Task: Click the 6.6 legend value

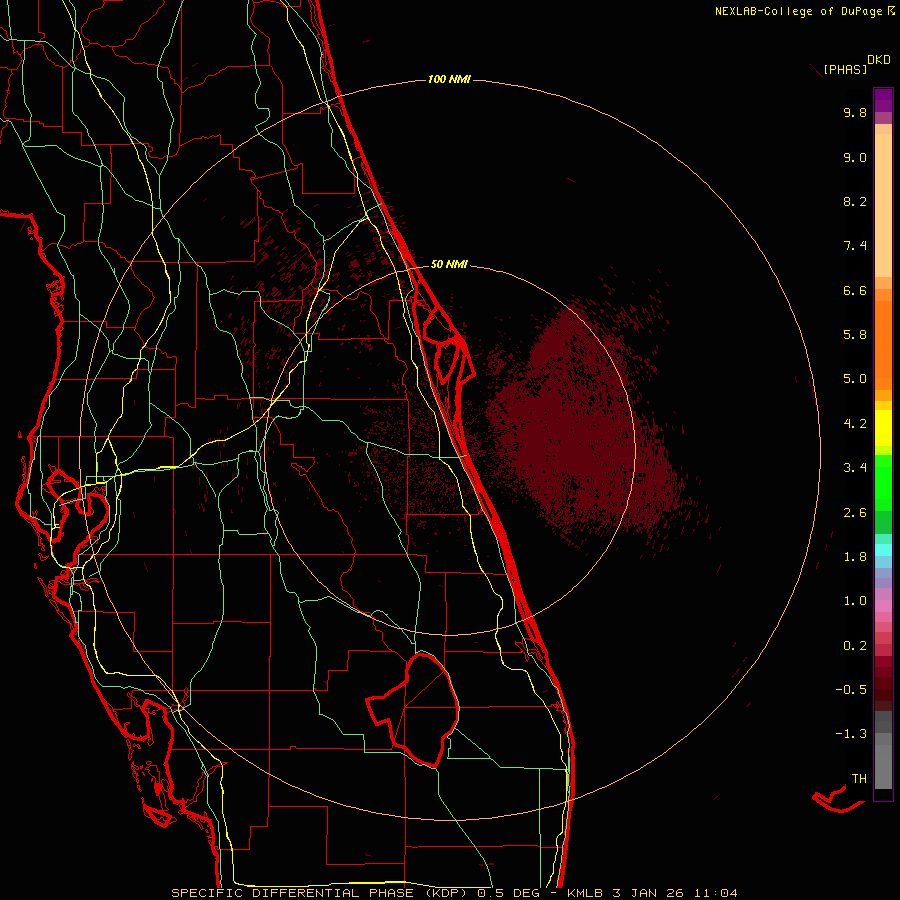Action: point(855,290)
